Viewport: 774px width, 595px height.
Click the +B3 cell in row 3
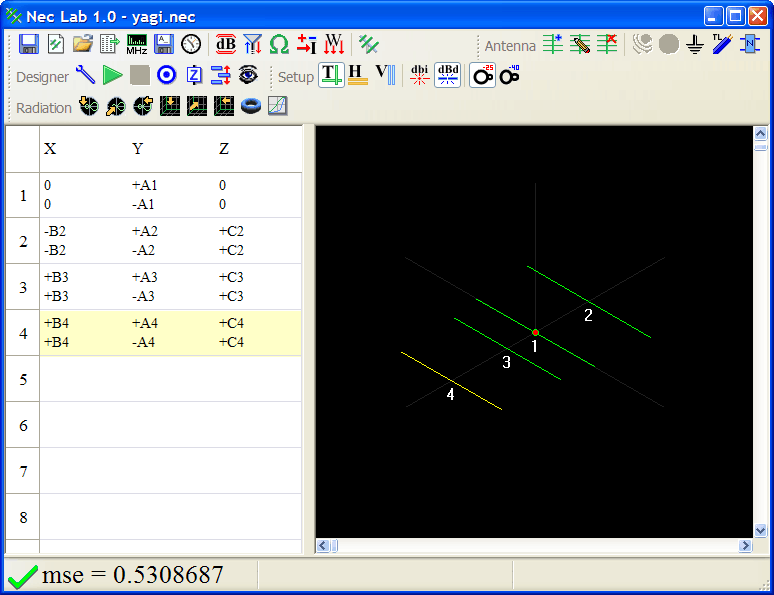pos(56,278)
